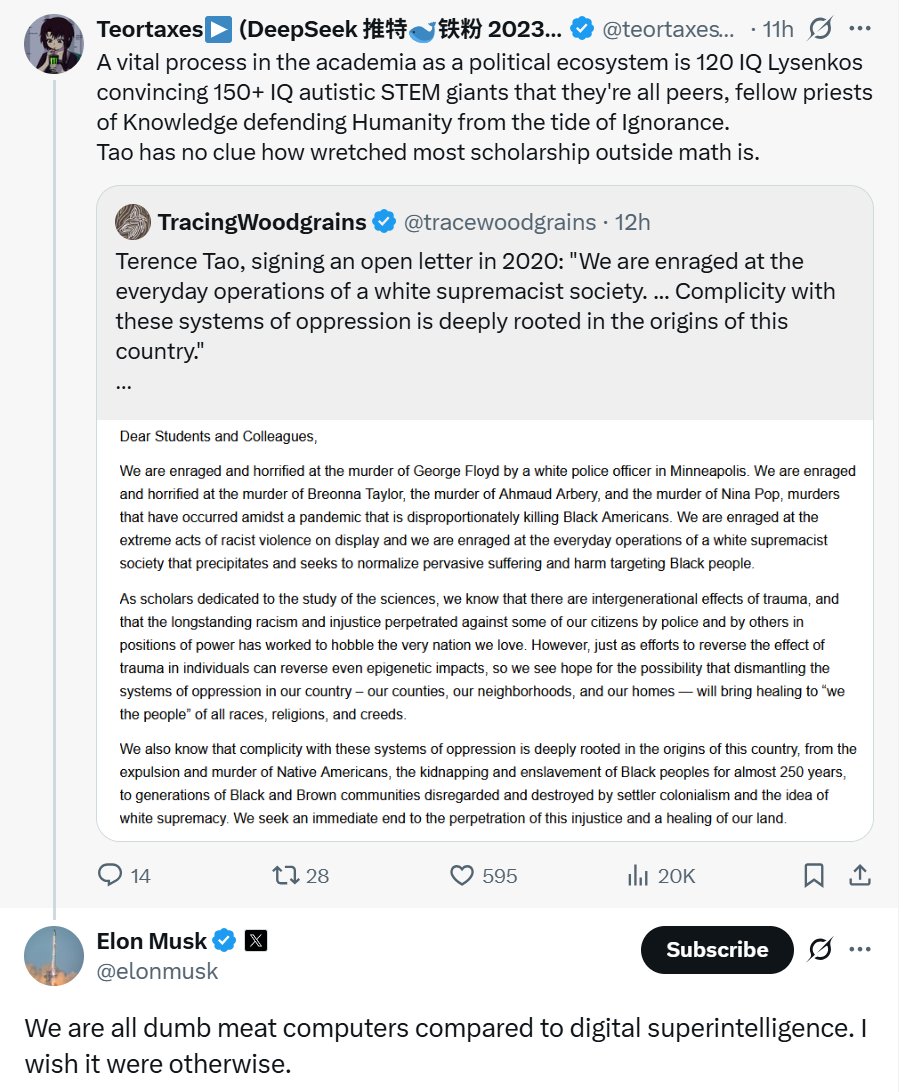Open Grok icon on Teortaxes post
This screenshot has height=1092, width=903.
coord(820,29)
